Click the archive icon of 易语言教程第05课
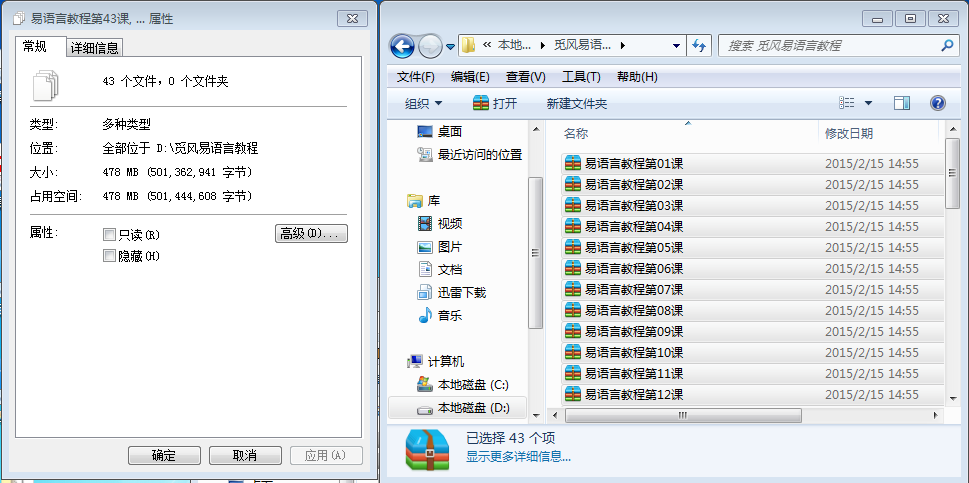Image resolution: width=969 pixels, height=483 pixels. 573,248
